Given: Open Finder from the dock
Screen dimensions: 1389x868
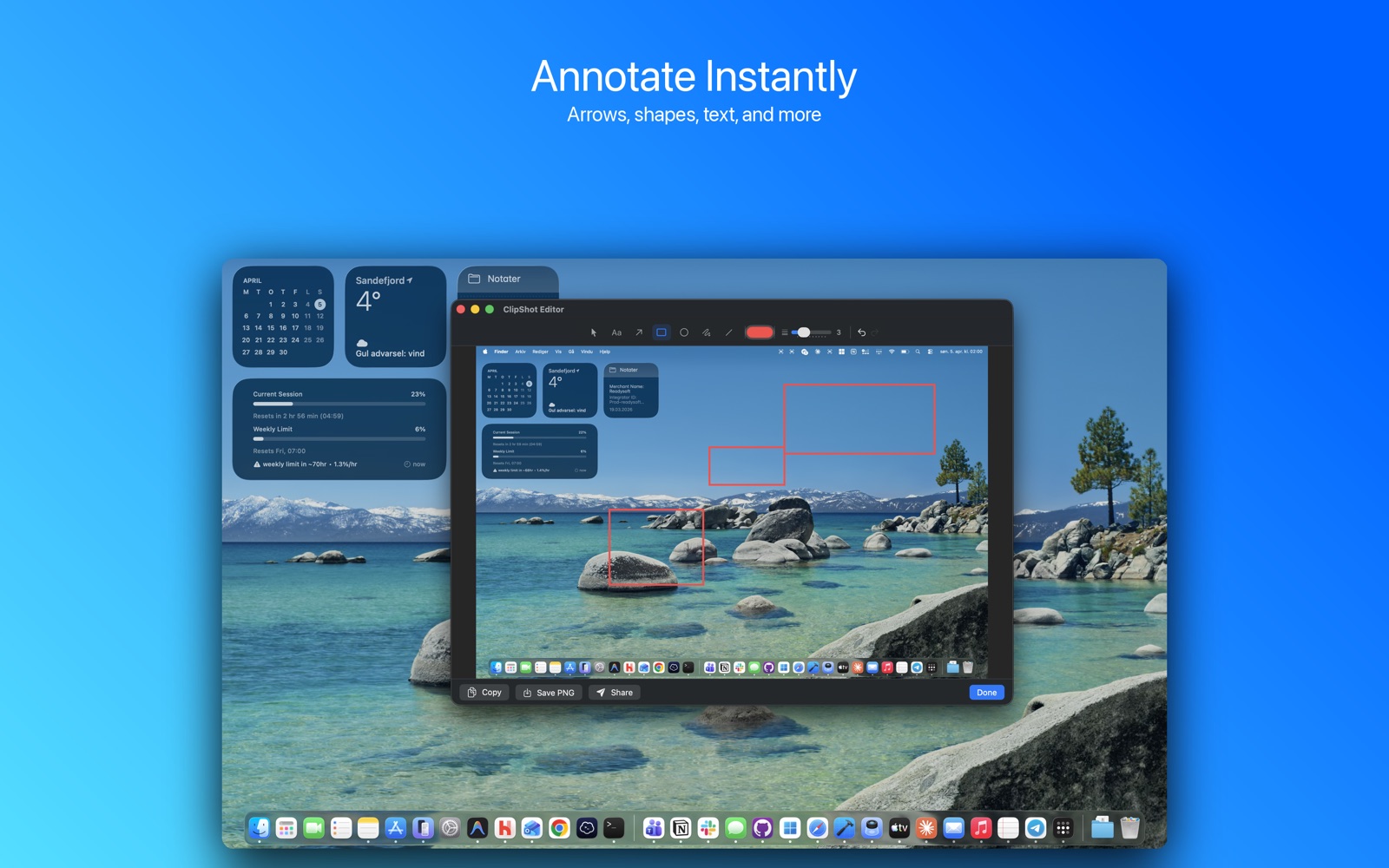Looking at the screenshot, I should click(x=259, y=828).
